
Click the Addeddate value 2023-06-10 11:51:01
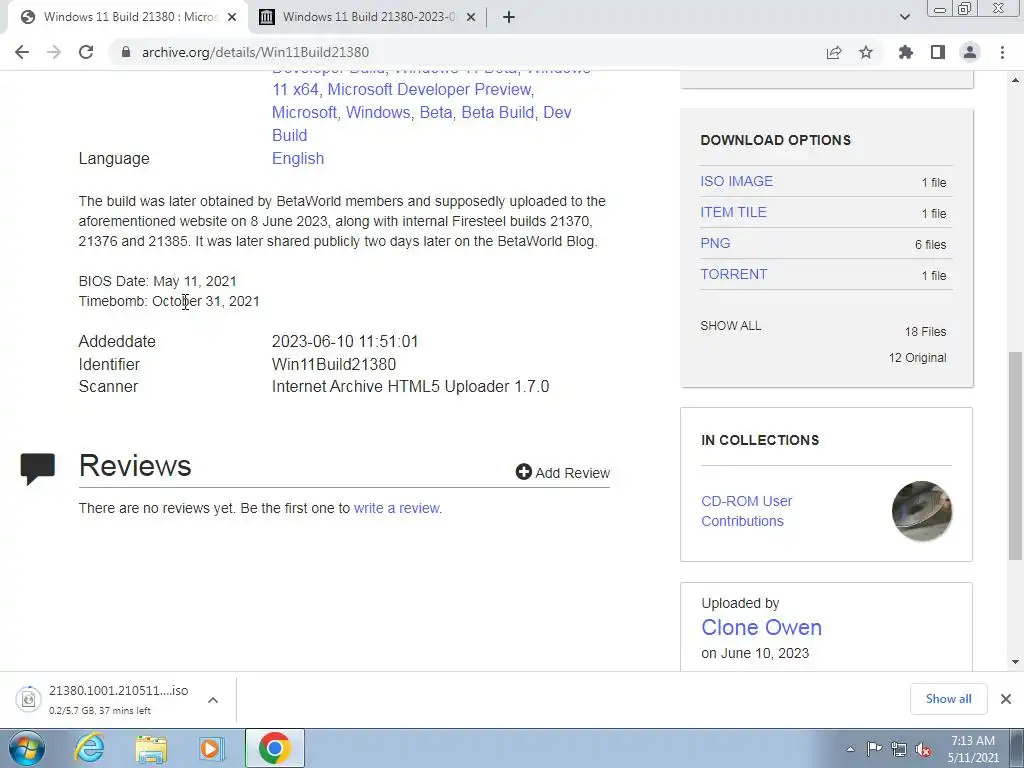[x=345, y=342]
